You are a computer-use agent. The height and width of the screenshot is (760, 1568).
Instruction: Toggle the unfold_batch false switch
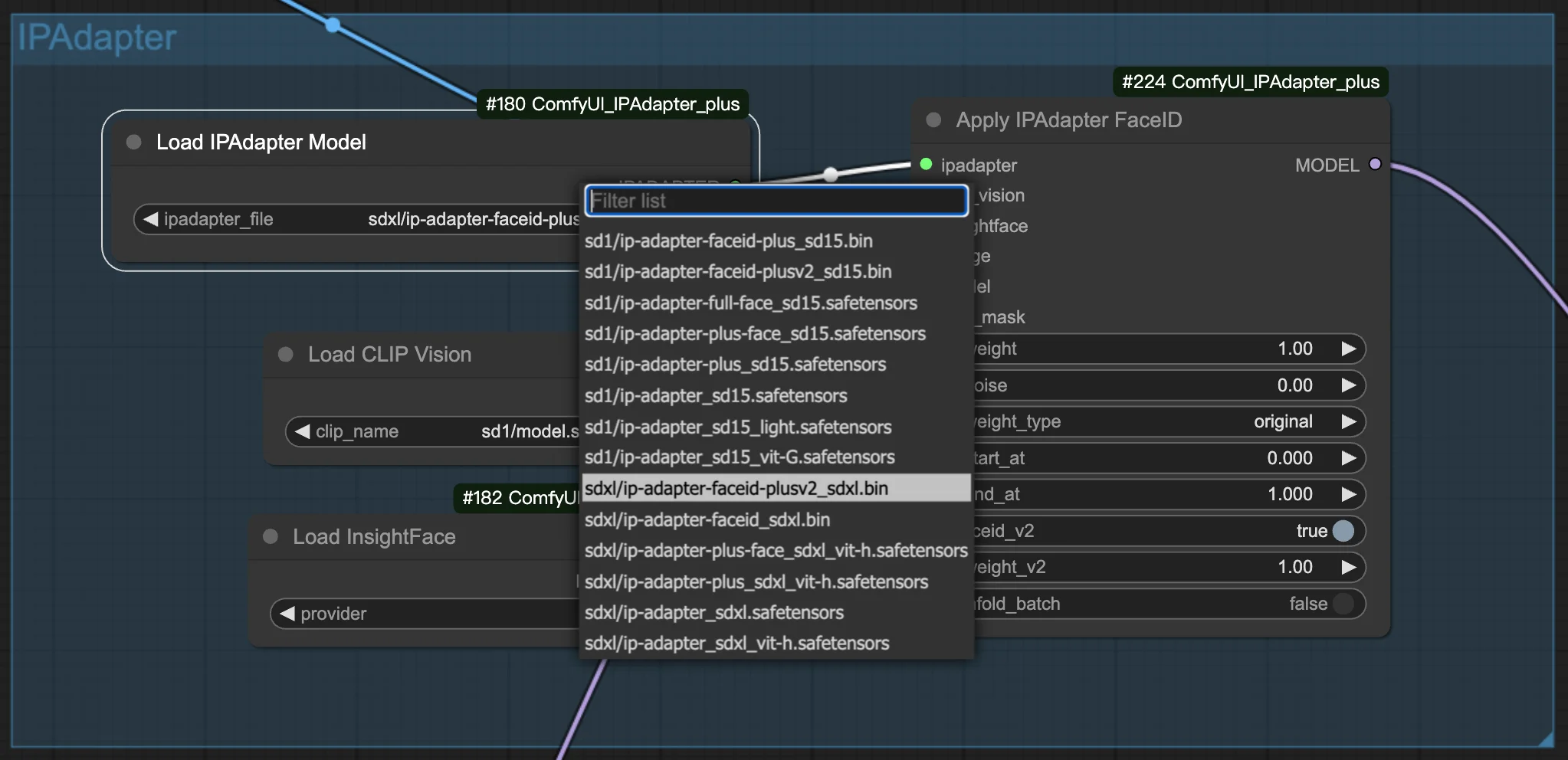pyautogui.click(x=1343, y=604)
